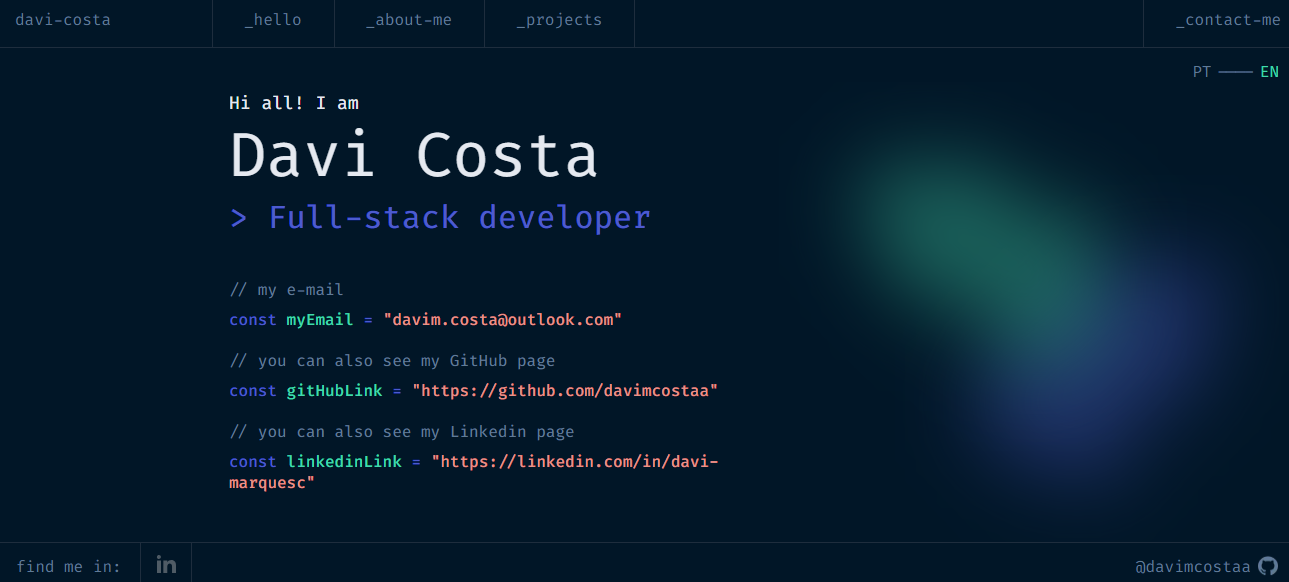Click the davim.costa@outlook.com email string
Viewport: 1289px width, 582px height.
click(503, 320)
